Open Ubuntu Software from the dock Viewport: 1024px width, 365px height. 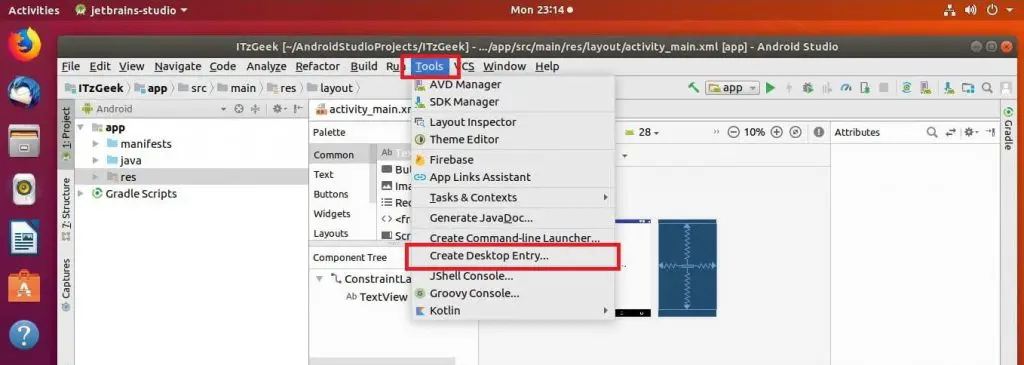(24, 286)
